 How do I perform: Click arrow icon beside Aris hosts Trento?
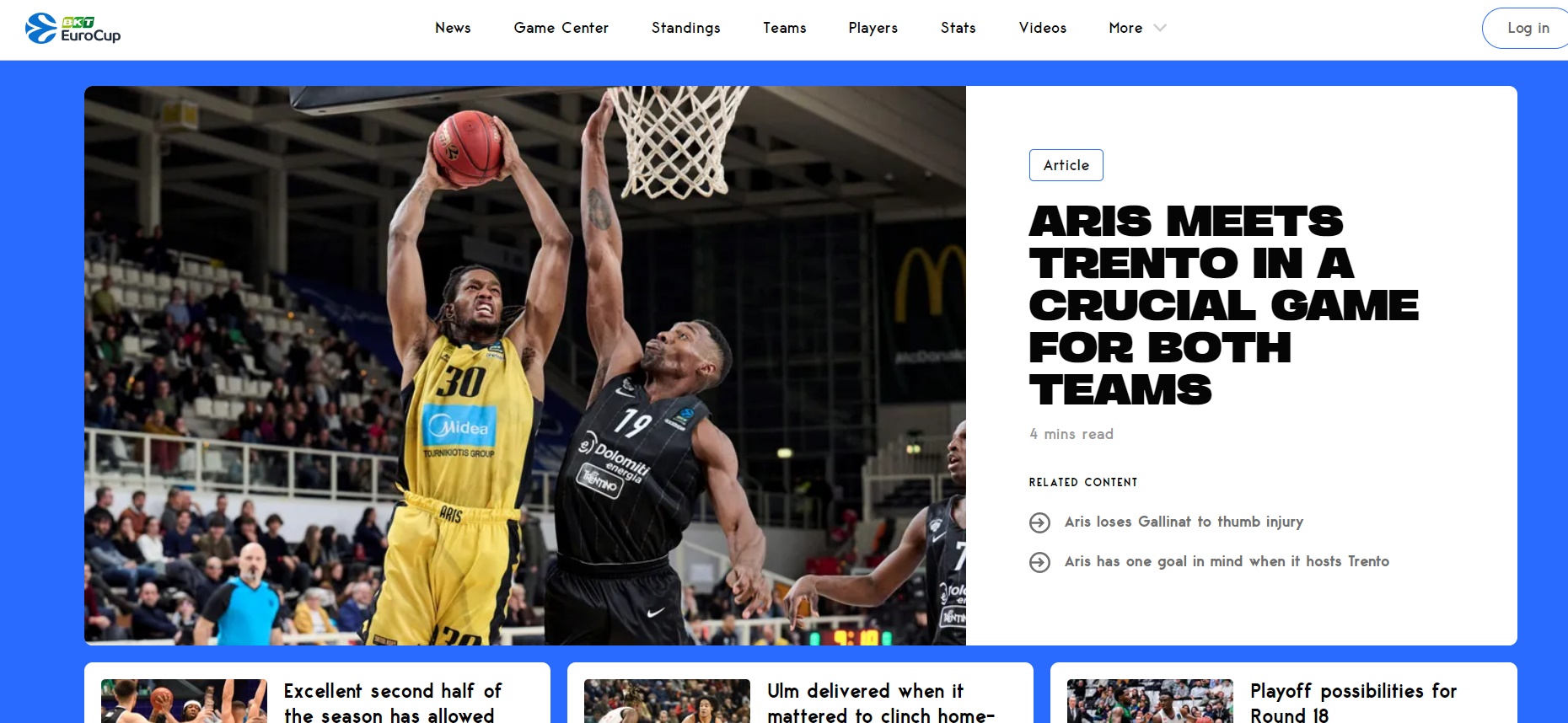(x=1039, y=562)
